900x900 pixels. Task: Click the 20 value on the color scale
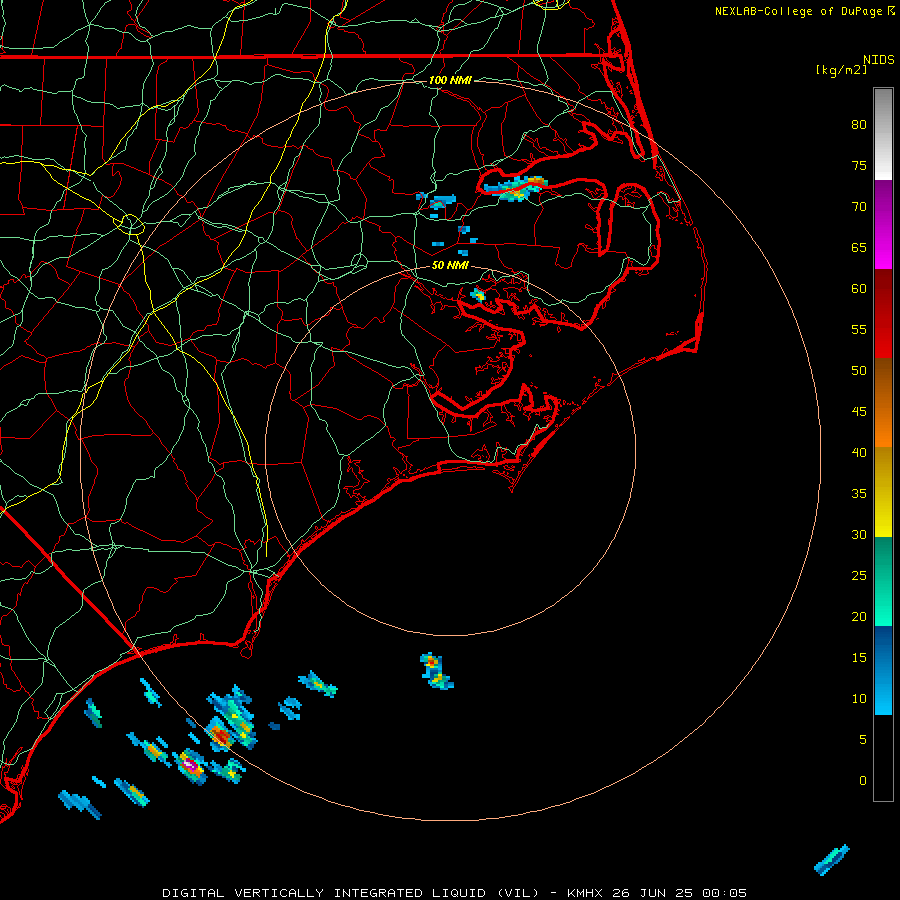[859, 616]
